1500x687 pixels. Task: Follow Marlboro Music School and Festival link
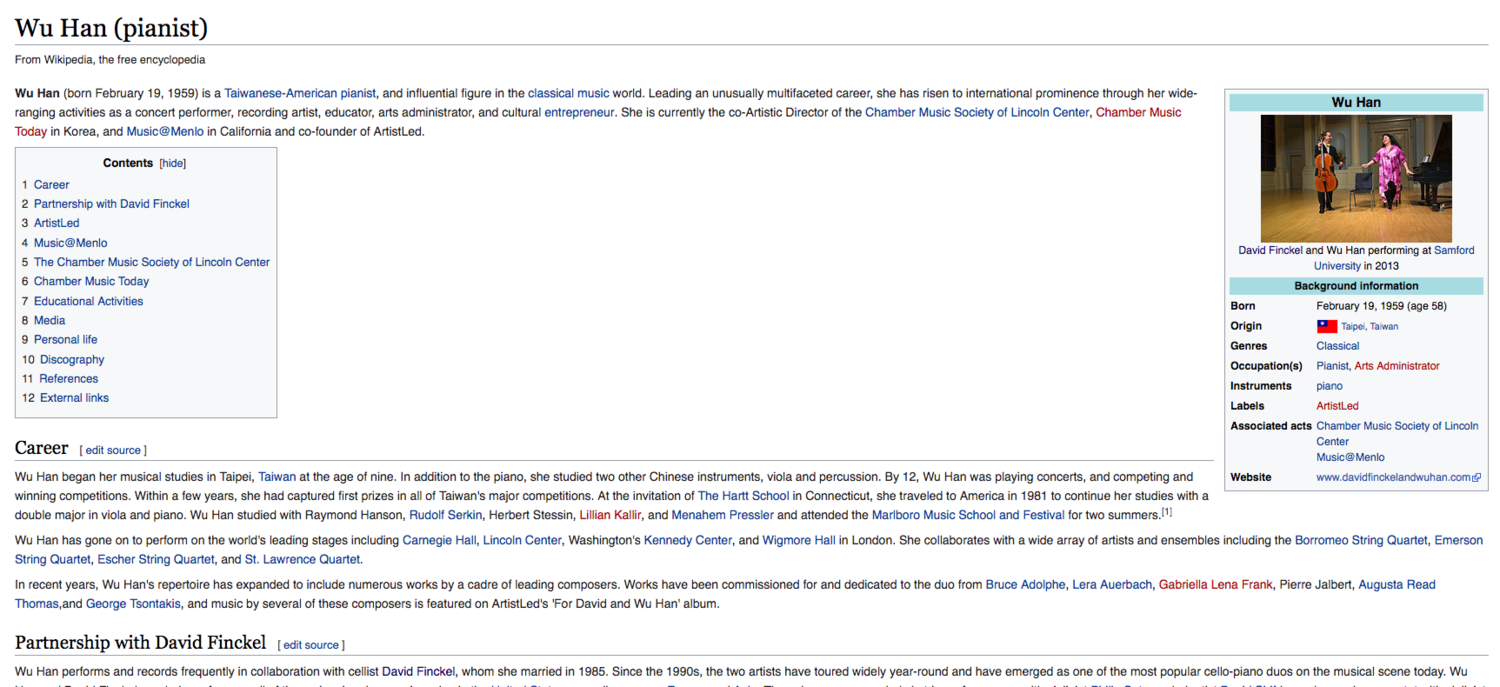pyautogui.click(x=968, y=515)
